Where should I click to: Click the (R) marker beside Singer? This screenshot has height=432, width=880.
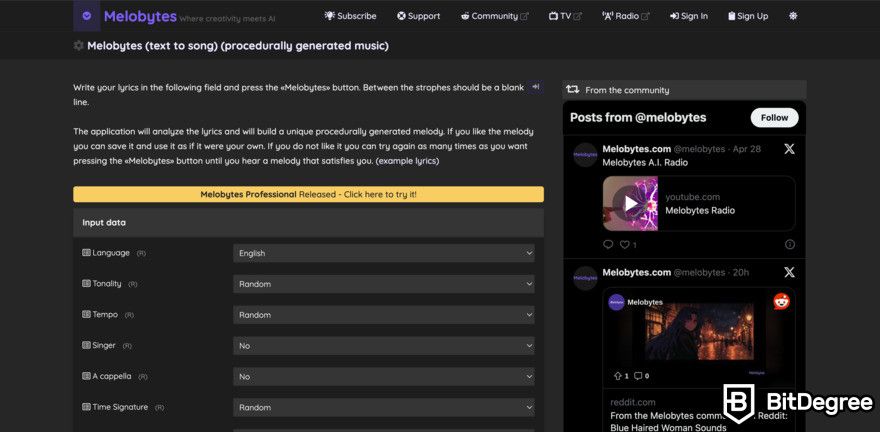(127, 346)
